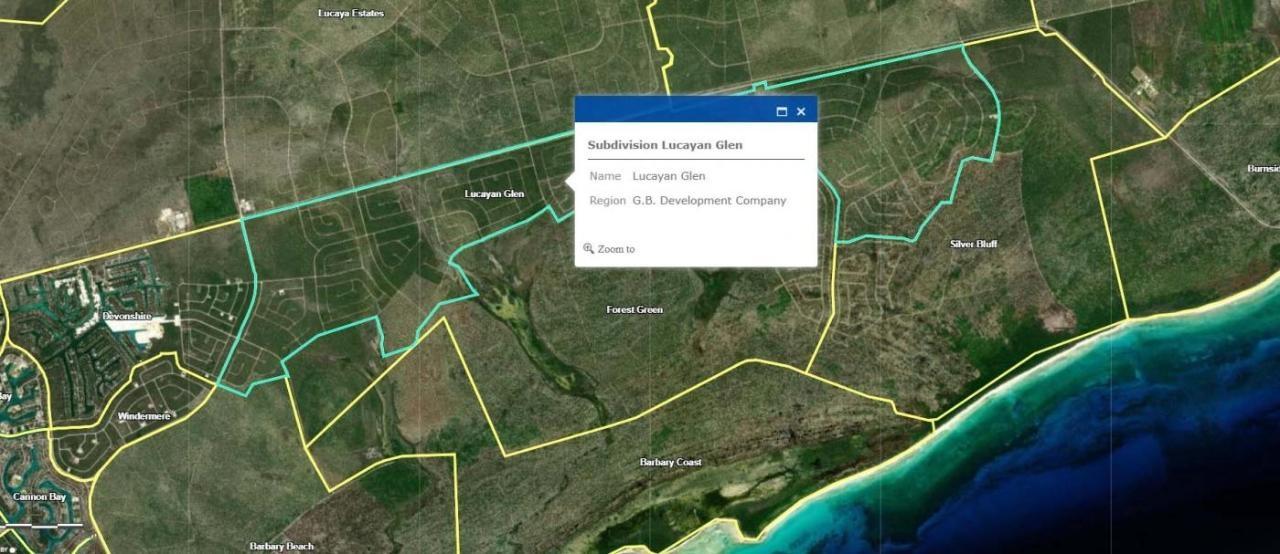The height and width of the screenshot is (554, 1280).
Task: Click the Cannon Bay map label
Action: pyautogui.click(x=39, y=496)
